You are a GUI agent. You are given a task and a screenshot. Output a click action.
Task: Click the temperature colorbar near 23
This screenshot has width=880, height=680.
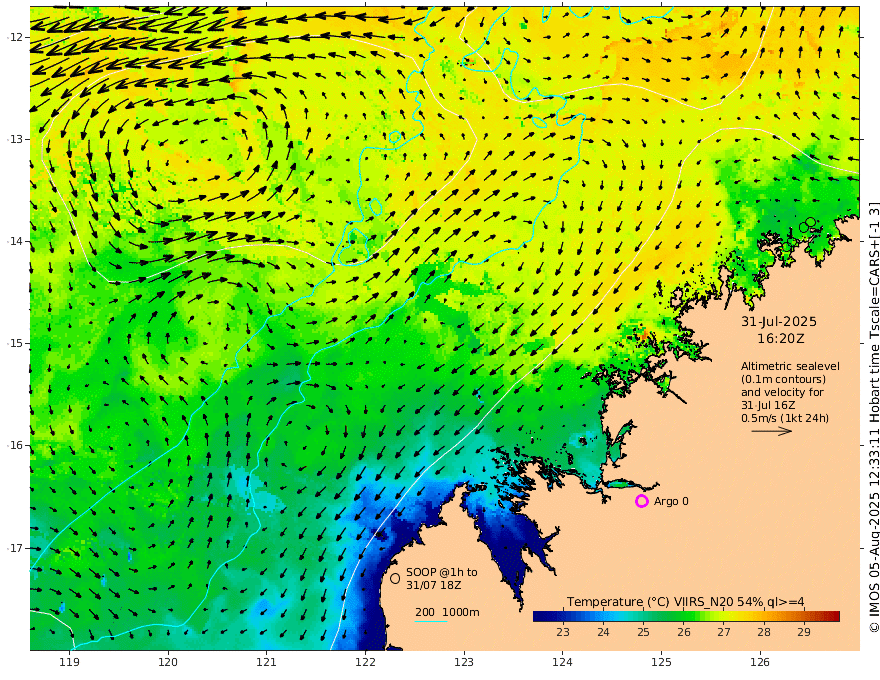[563, 616]
